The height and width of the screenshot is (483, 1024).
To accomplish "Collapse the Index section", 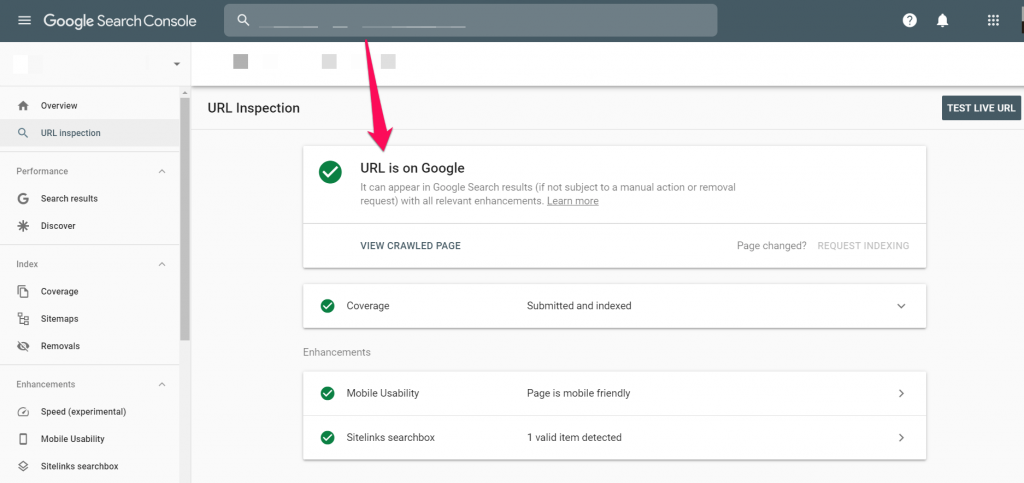I will point(162,264).
